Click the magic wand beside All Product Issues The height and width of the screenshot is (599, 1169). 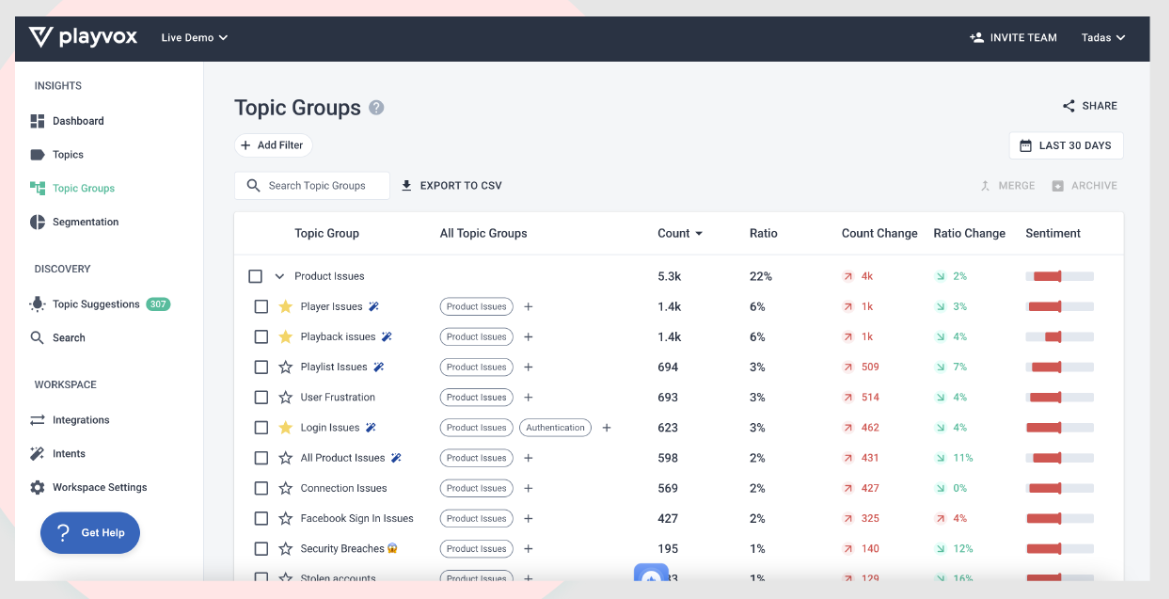point(397,458)
